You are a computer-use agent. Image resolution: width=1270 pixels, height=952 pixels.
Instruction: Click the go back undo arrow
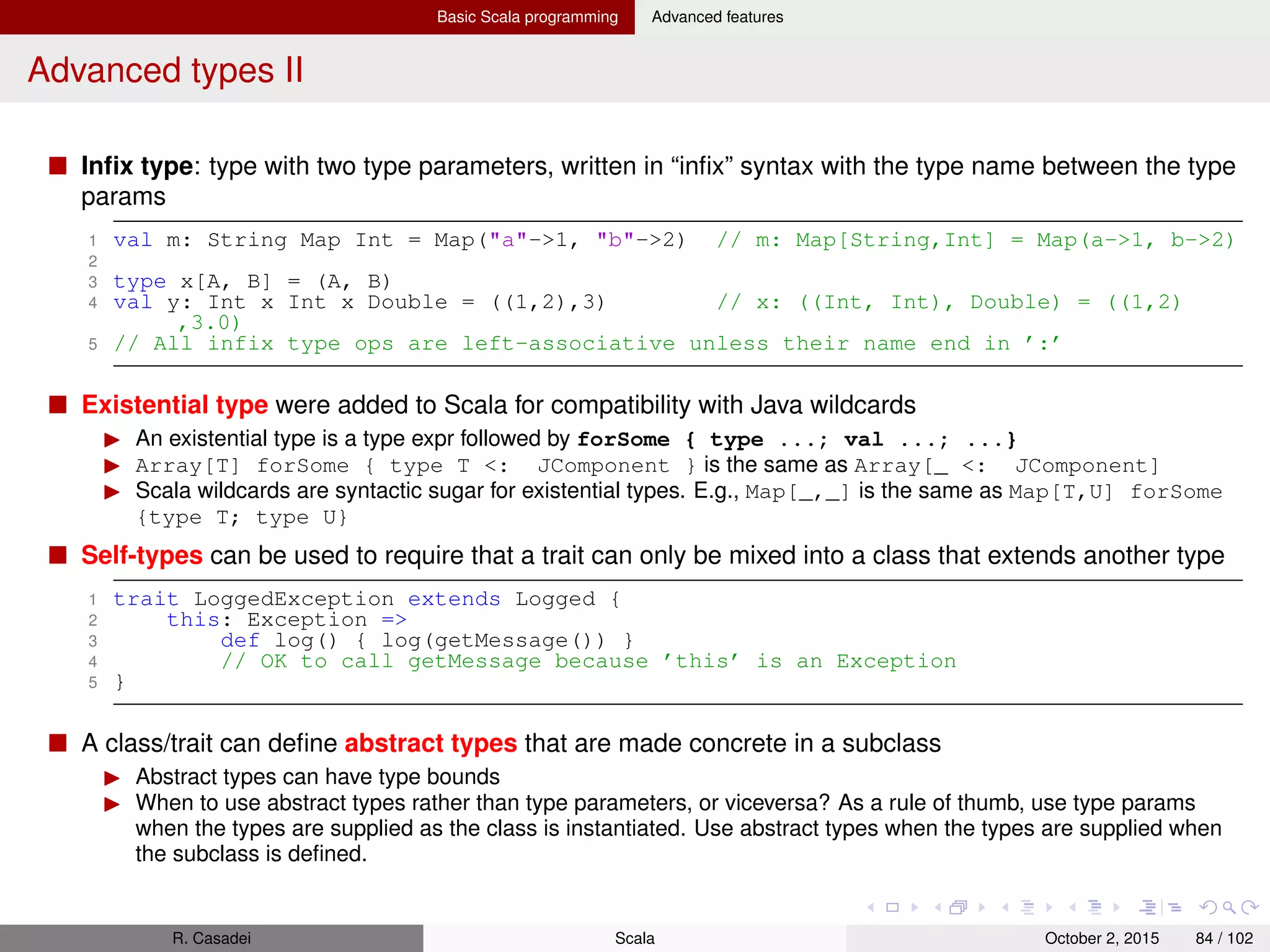click(x=1208, y=907)
